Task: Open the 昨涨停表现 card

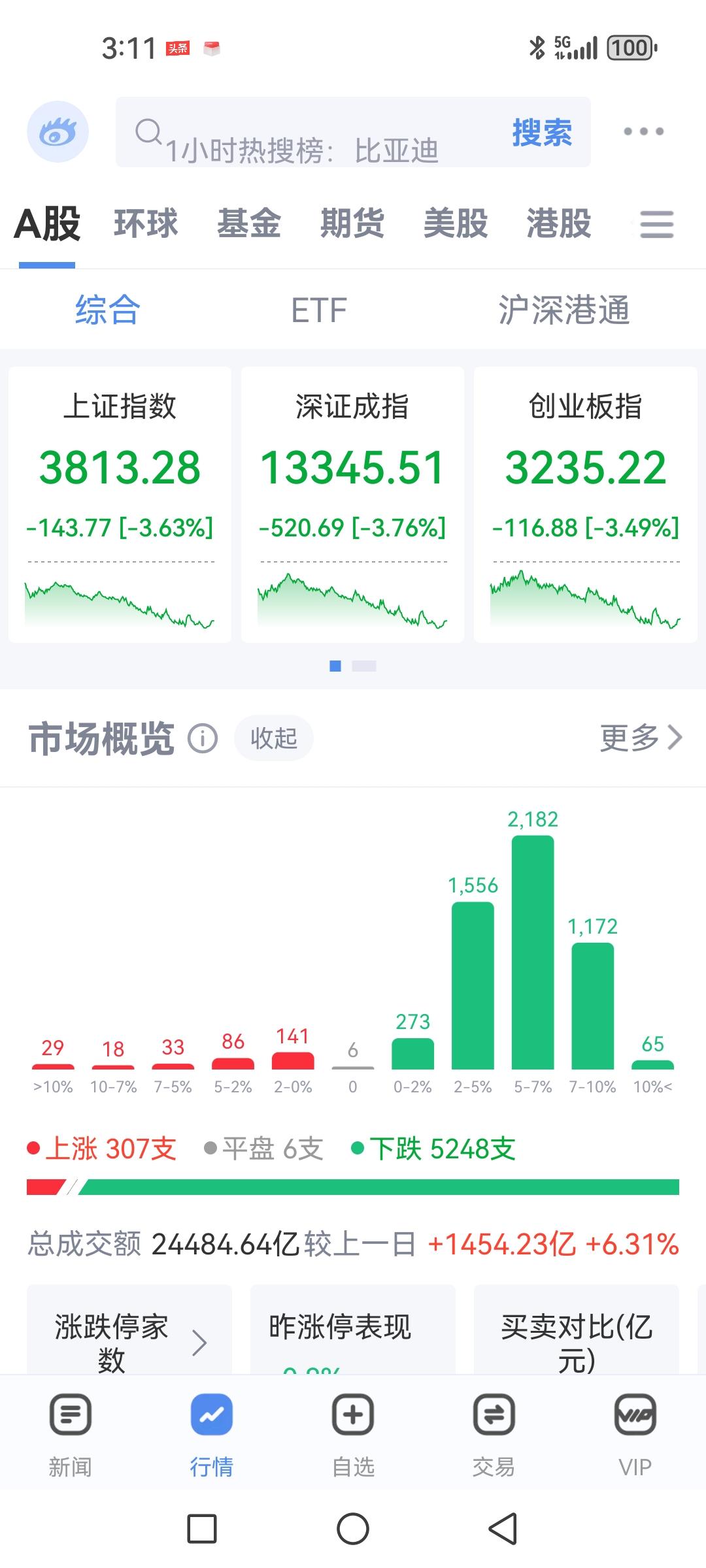Action: [353, 1329]
